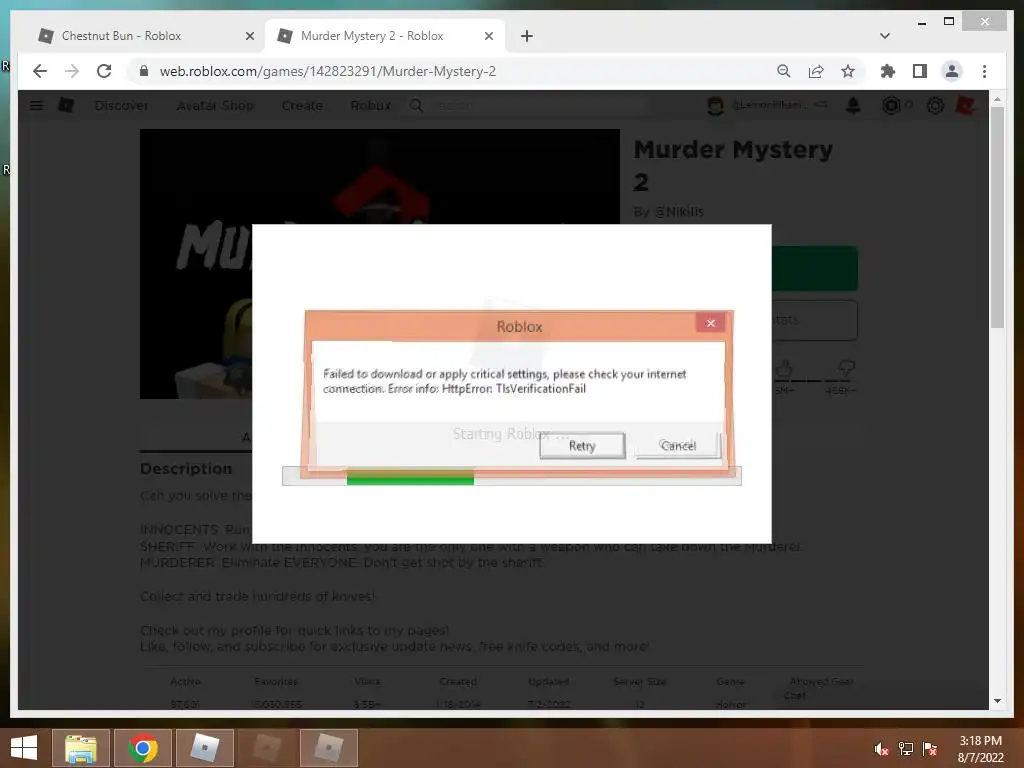The width and height of the screenshot is (1024, 768).
Task: Open the Discover menu item
Action: click(x=121, y=105)
